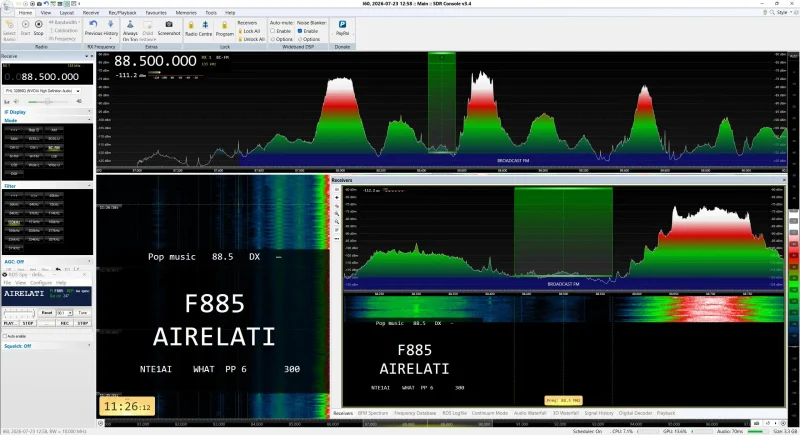Open Noise Blanker Options
Image resolution: width=800 pixels, height=435 pixels.
(309, 39)
